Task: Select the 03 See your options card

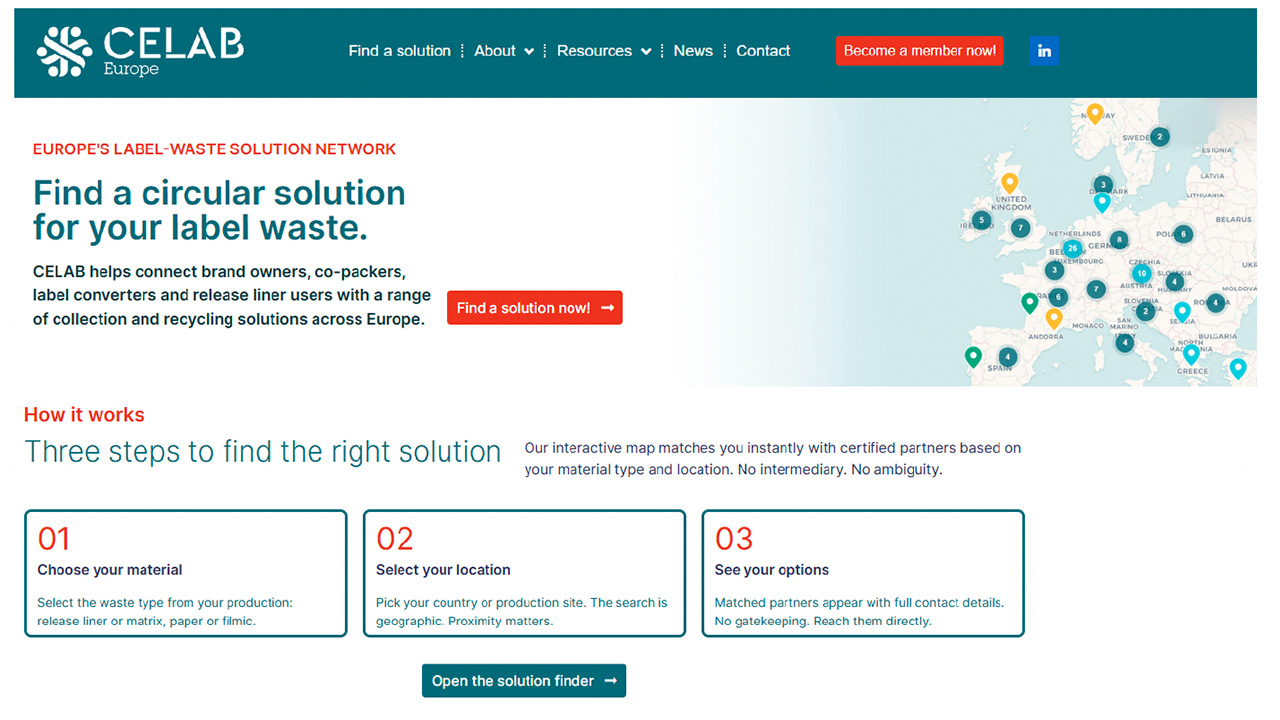Action: (863, 573)
